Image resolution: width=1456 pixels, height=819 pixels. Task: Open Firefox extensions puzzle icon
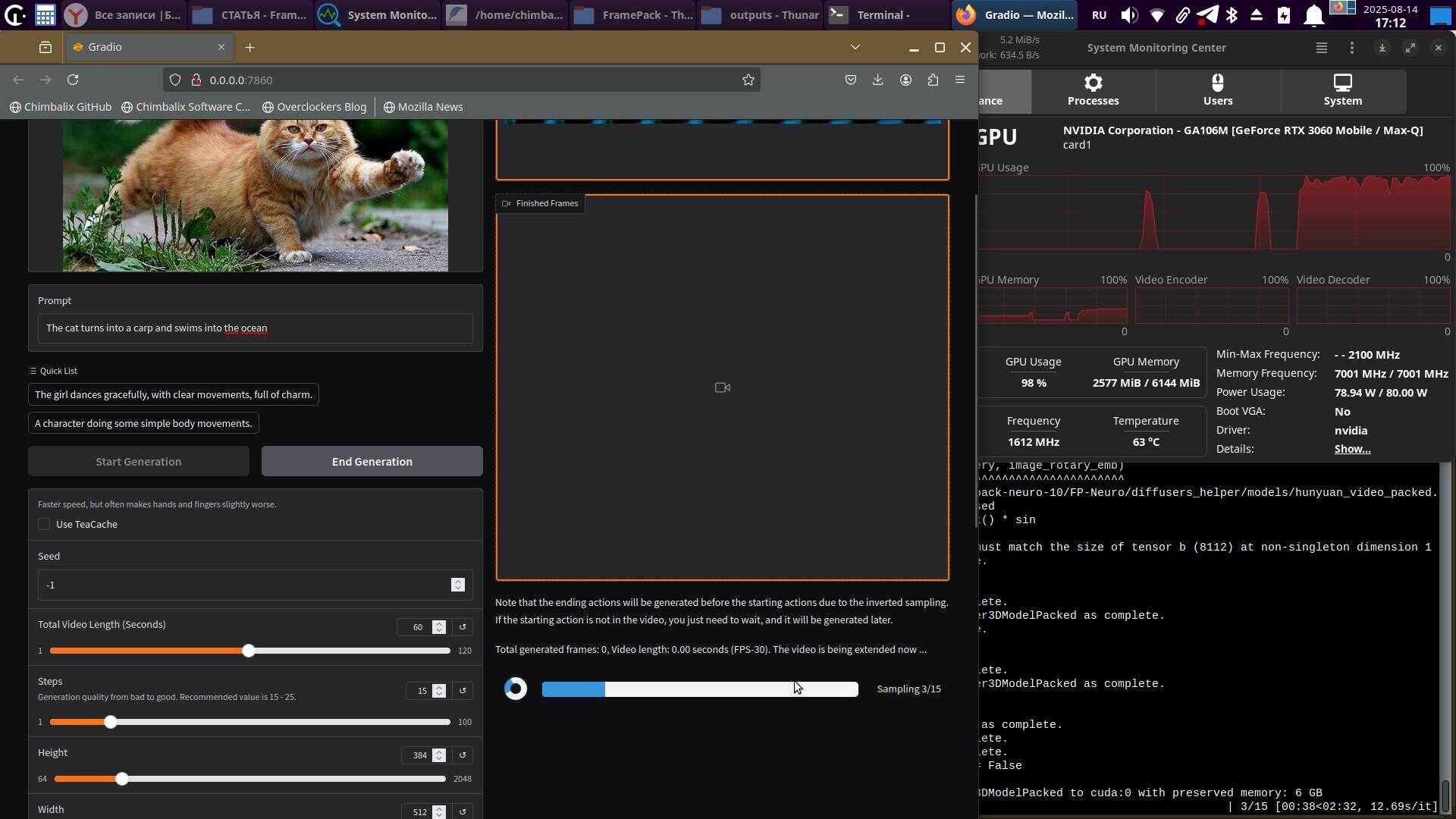click(933, 80)
